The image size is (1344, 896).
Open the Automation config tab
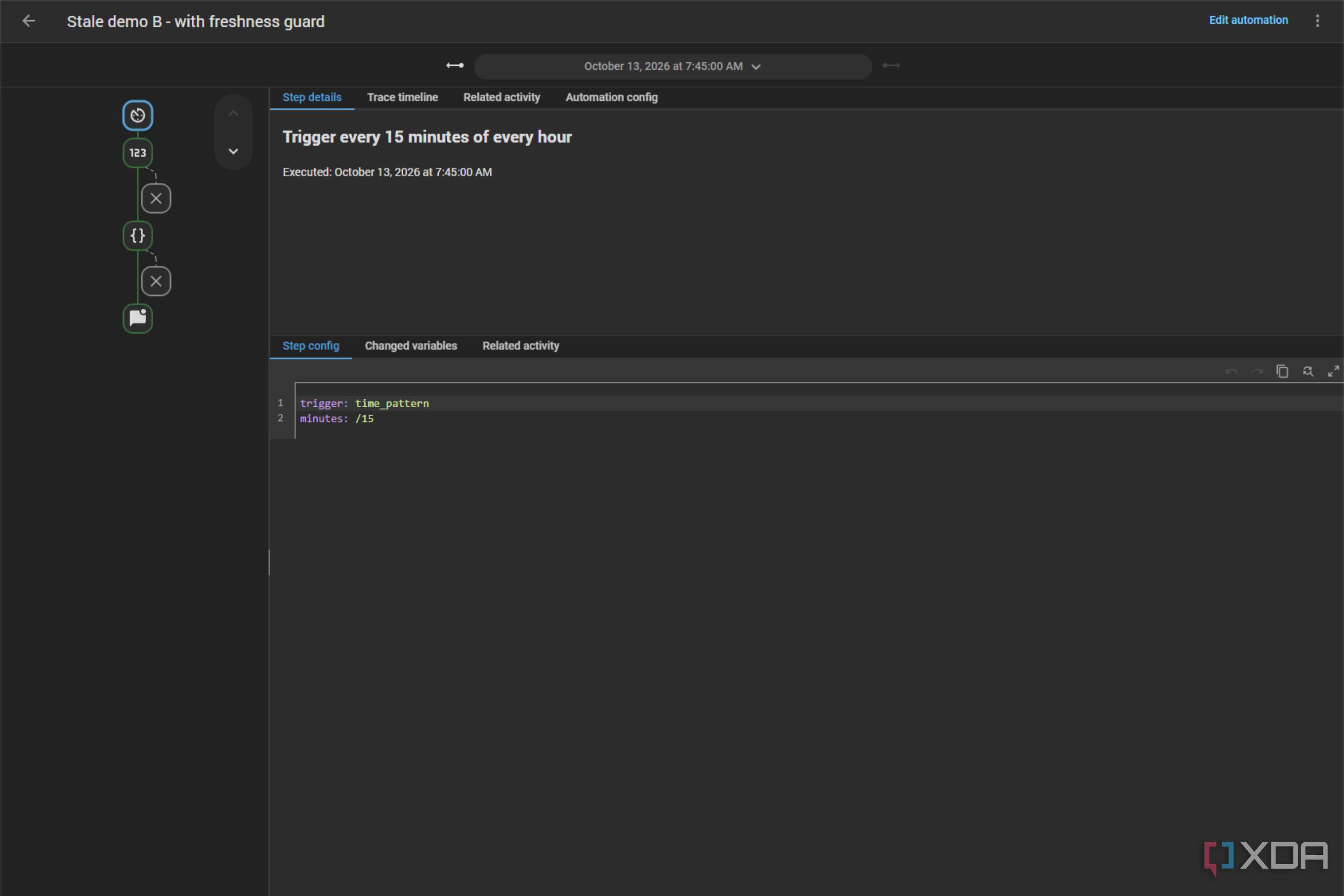[612, 98]
